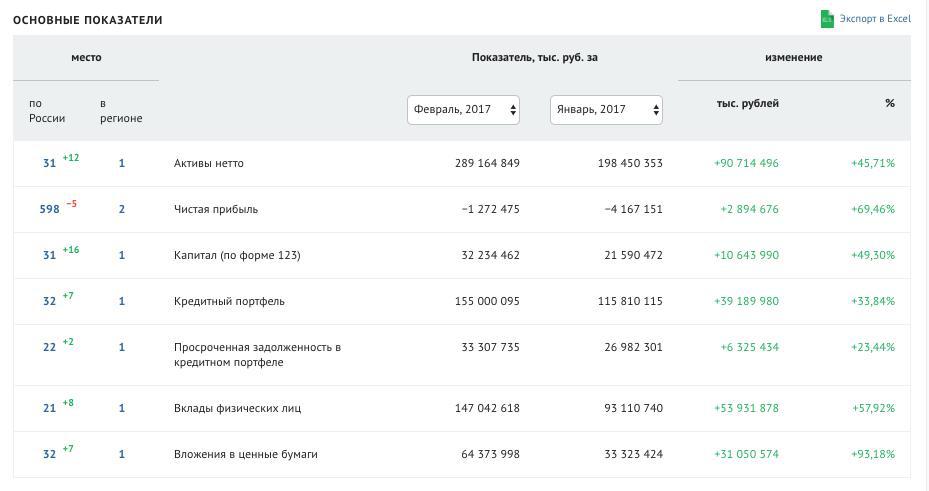Click the value 115 810 115
This screenshot has height=491, width=929.
(630, 301)
